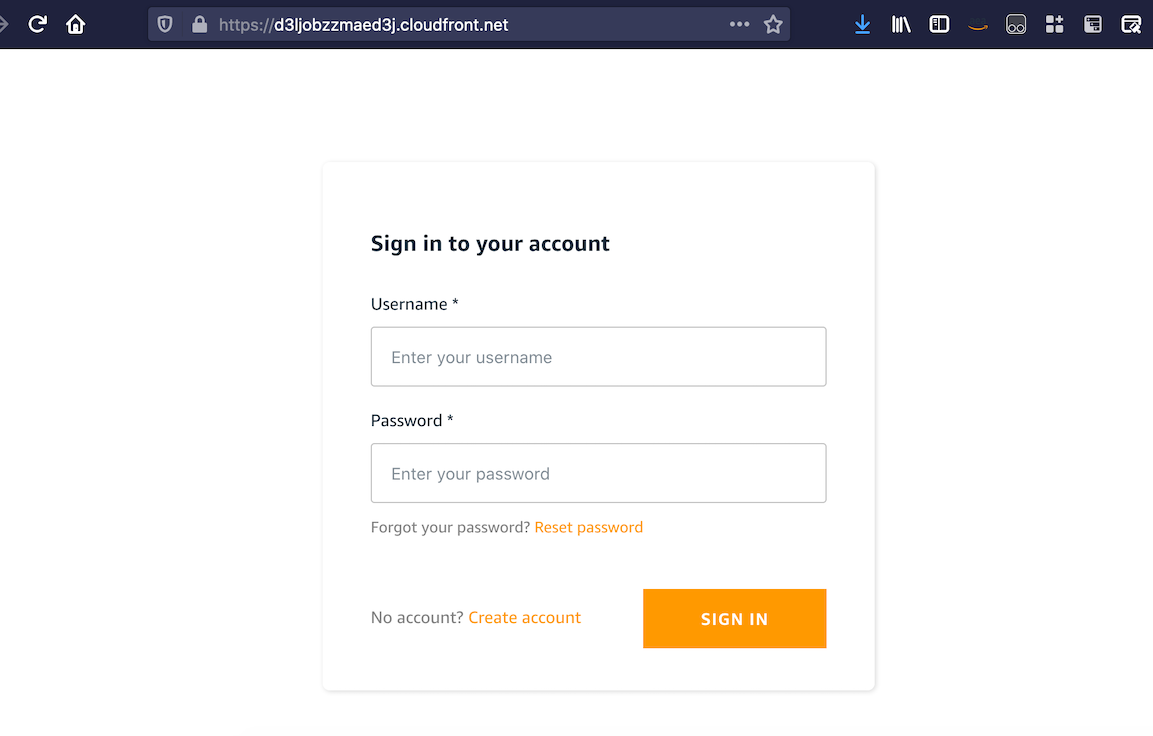Focus the Password input field
The width and height of the screenshot is (1153, 736).
pos(598,473)
